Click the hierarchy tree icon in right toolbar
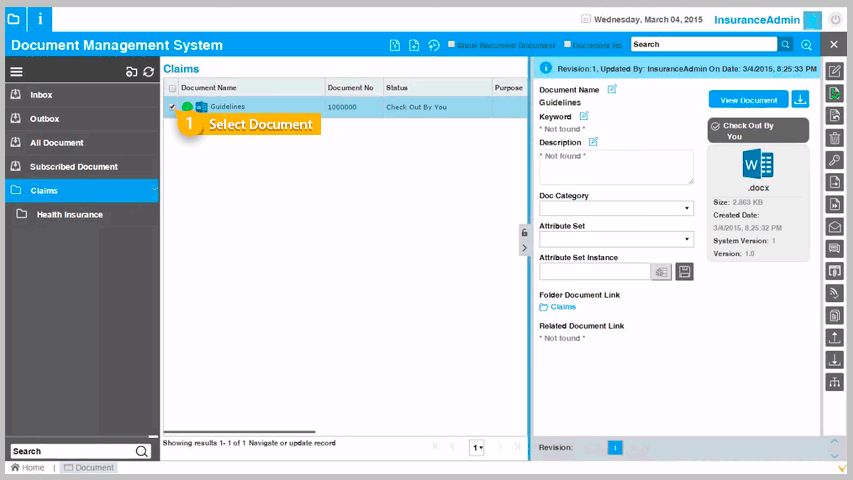This screenshot has height=480, width=853. pos(835,382)
